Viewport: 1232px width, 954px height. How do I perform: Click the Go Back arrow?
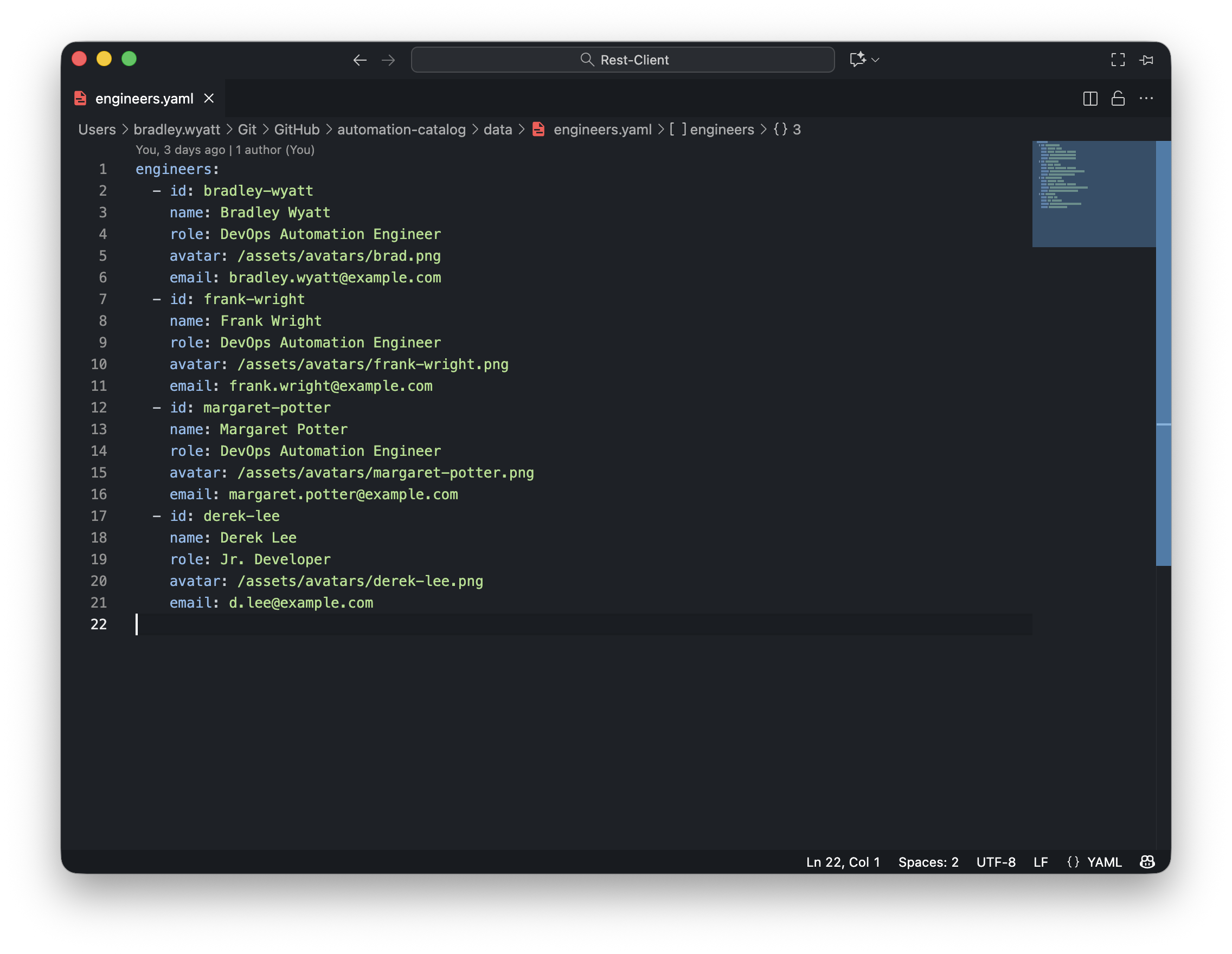tap(360, 60)
